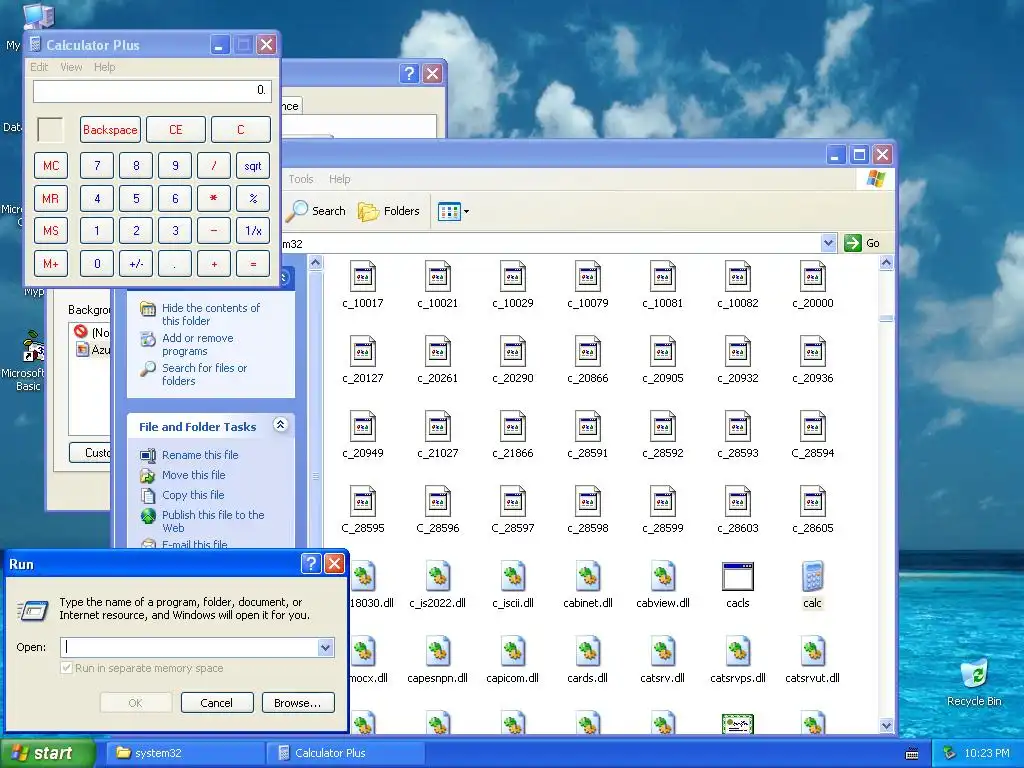Select the catsrvut.dll file
1024x768 pixels.
point(812,660)
